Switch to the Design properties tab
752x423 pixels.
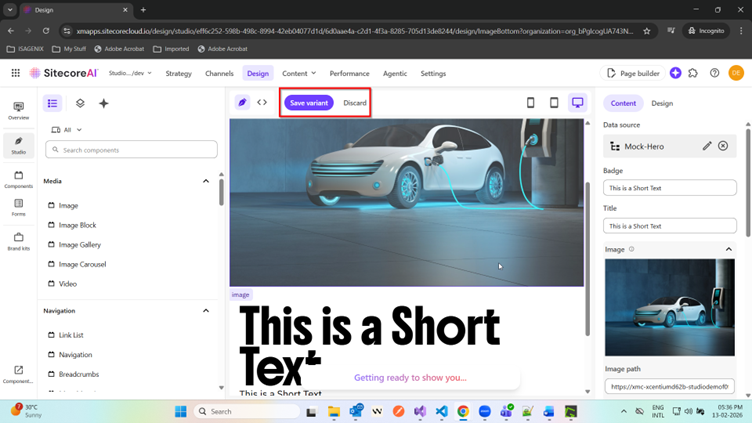662,103
